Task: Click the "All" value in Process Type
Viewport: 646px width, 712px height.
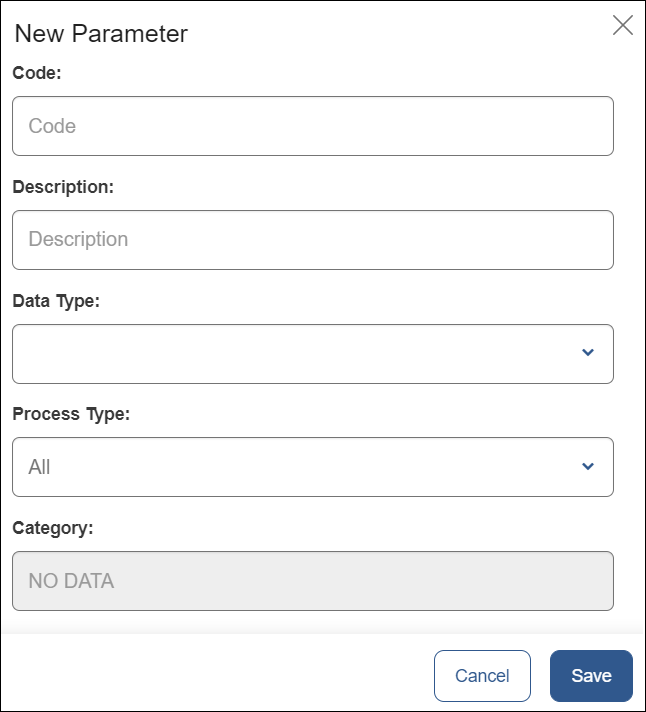Action: coord(39,467)
